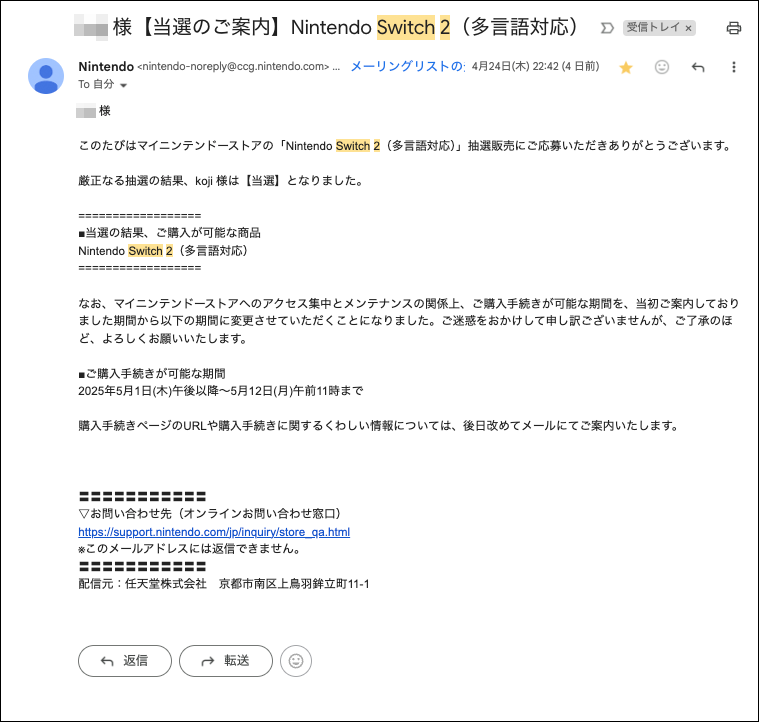
Task: Click the sentence starting 購入手続きページのURLや
Action: 379,425
